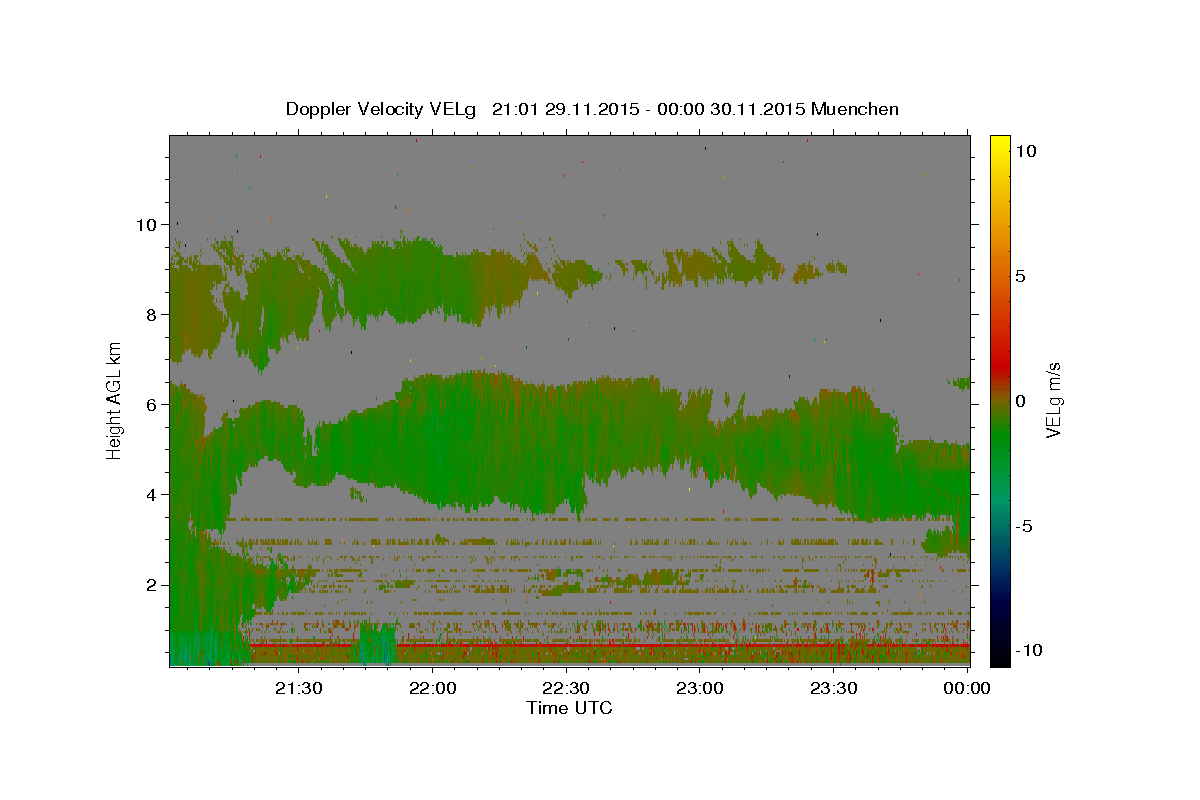This screenshot has width=1200, height=800.
Task: Click the colorbar tick label '-10'
Action: click(x=1029, y=650)
